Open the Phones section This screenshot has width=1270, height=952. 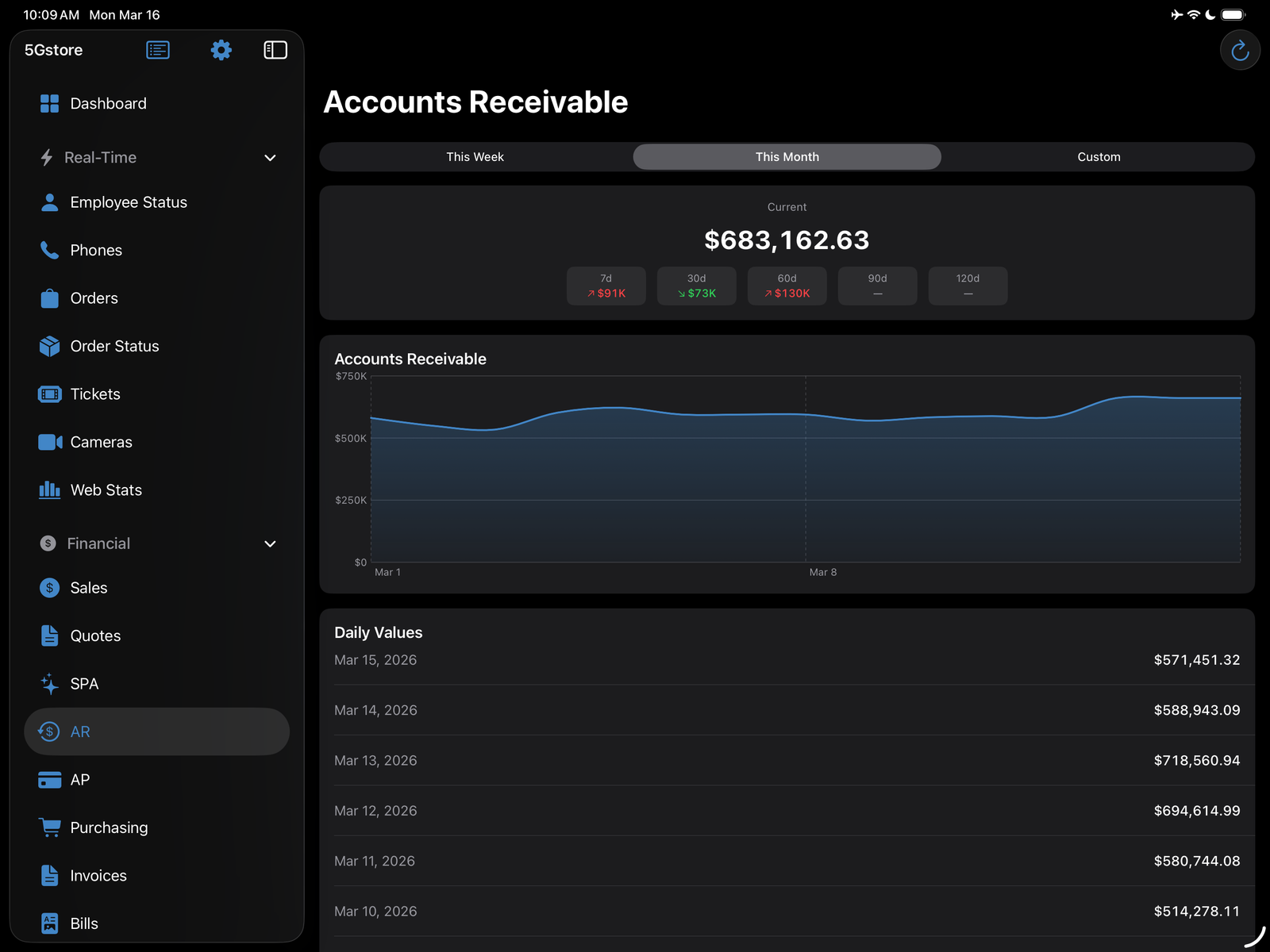(95, 250)
